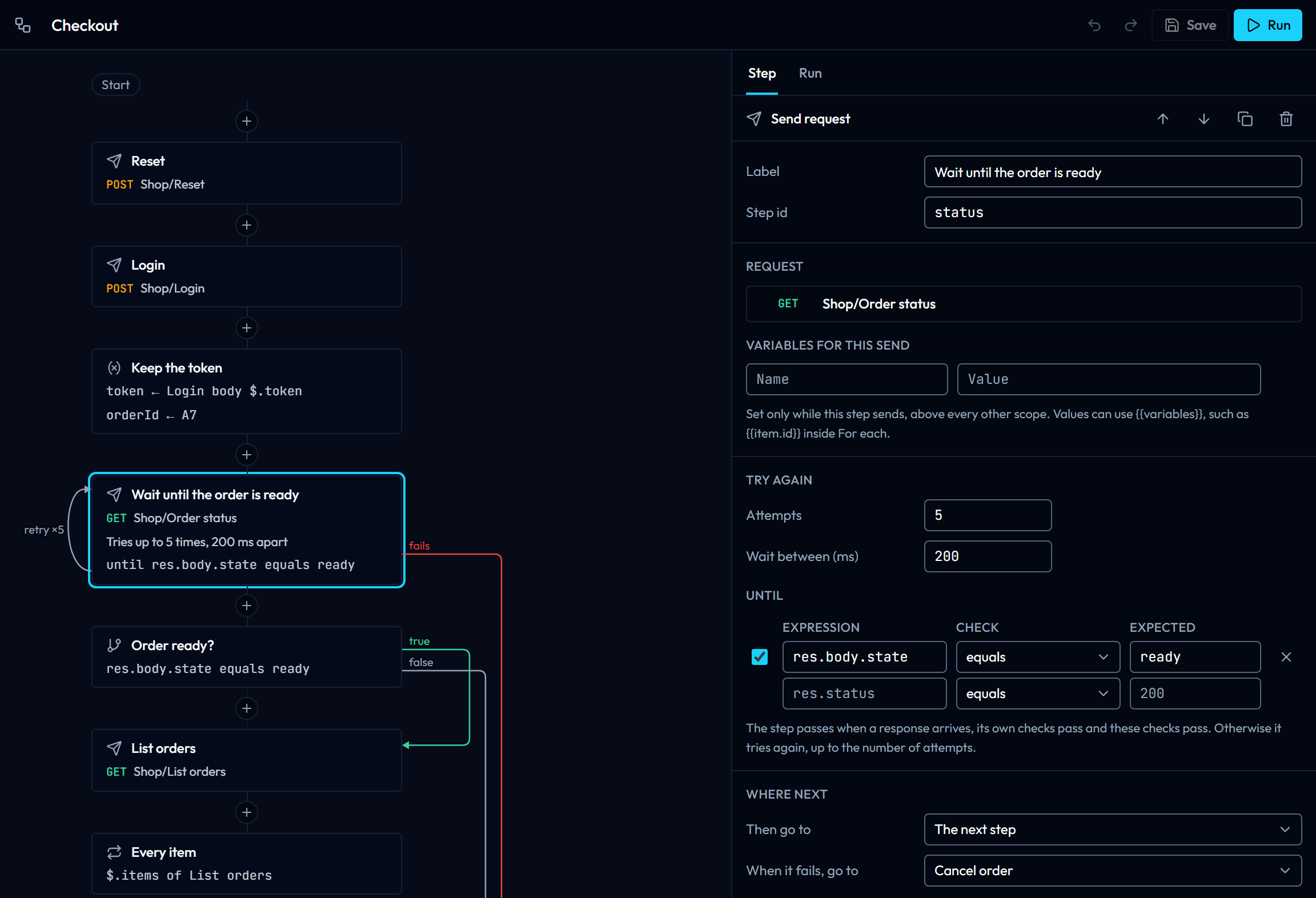
Task: Edit the expected value ready
Action: pyautogui.click(x=1195, y=657)
